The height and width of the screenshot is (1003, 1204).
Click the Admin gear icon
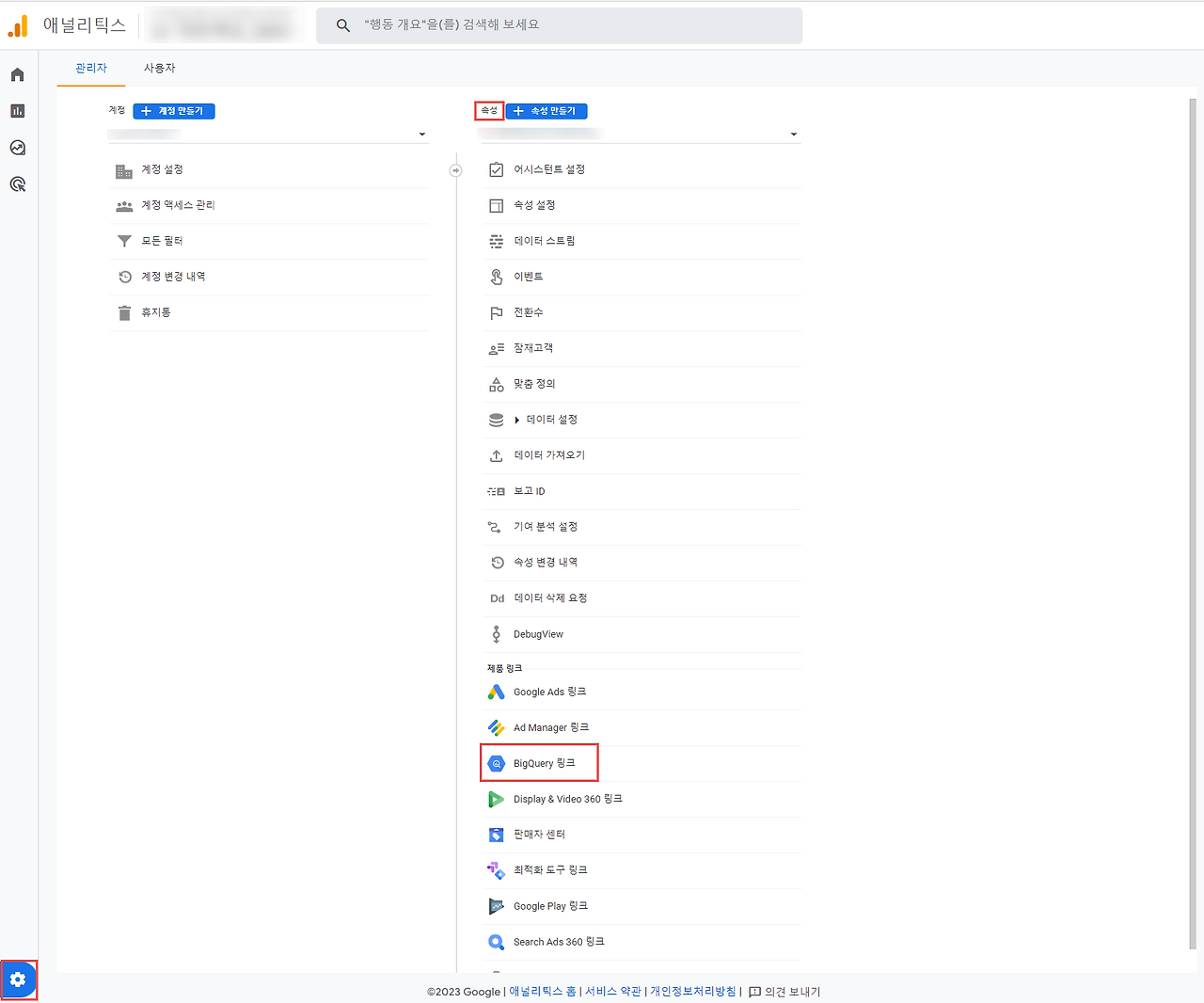(18, 979)
